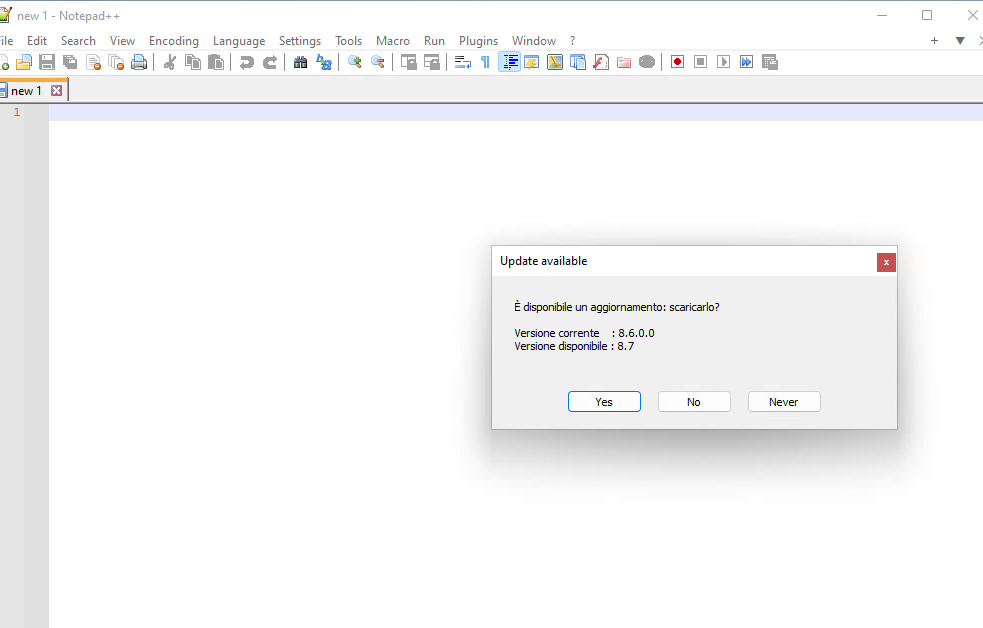The image size is (983, 628).
Task: Minimize the Notepad++ window
Action: (882, 15)
